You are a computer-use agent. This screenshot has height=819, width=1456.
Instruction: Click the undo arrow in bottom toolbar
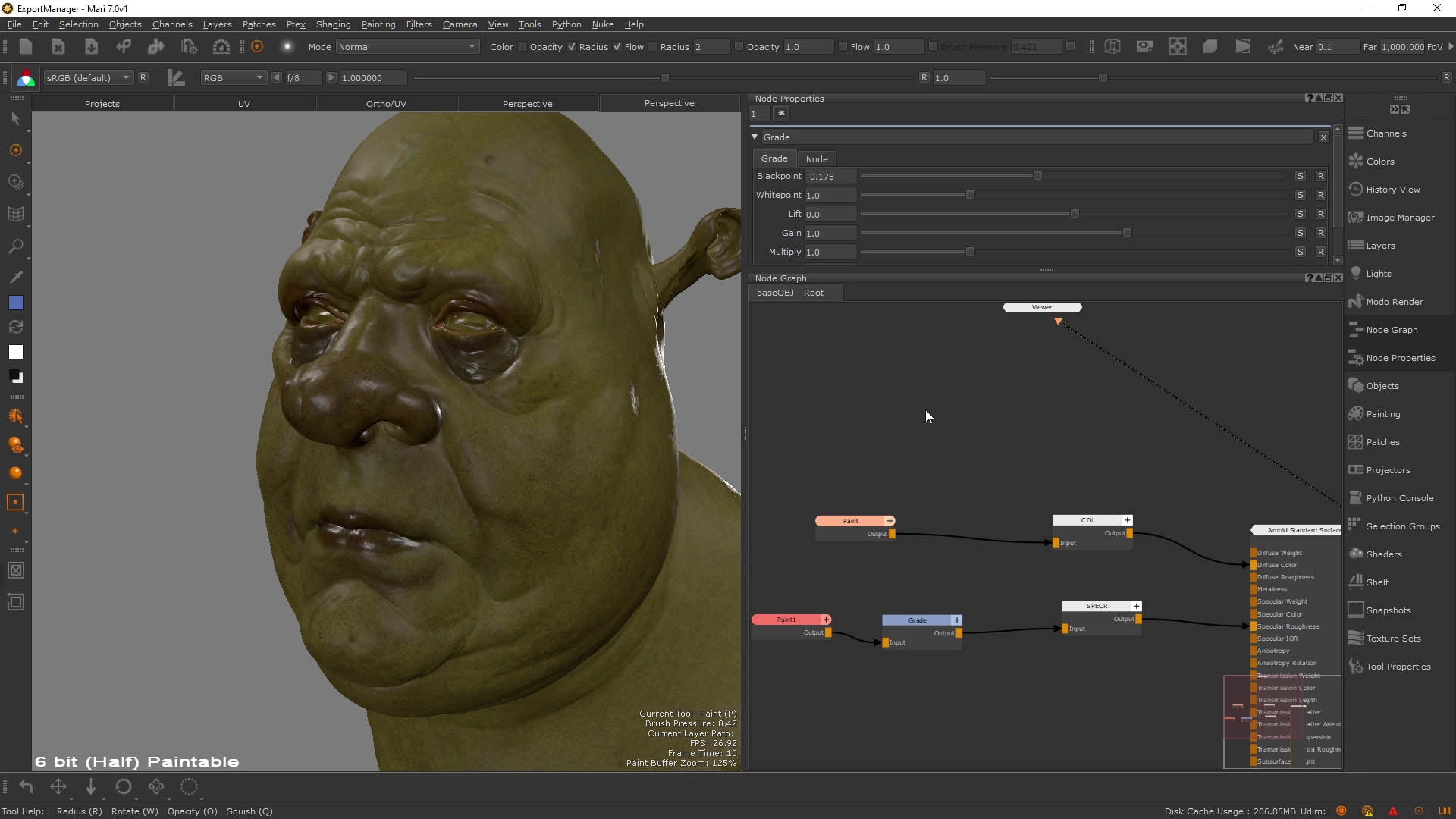[x=26, y=787]
